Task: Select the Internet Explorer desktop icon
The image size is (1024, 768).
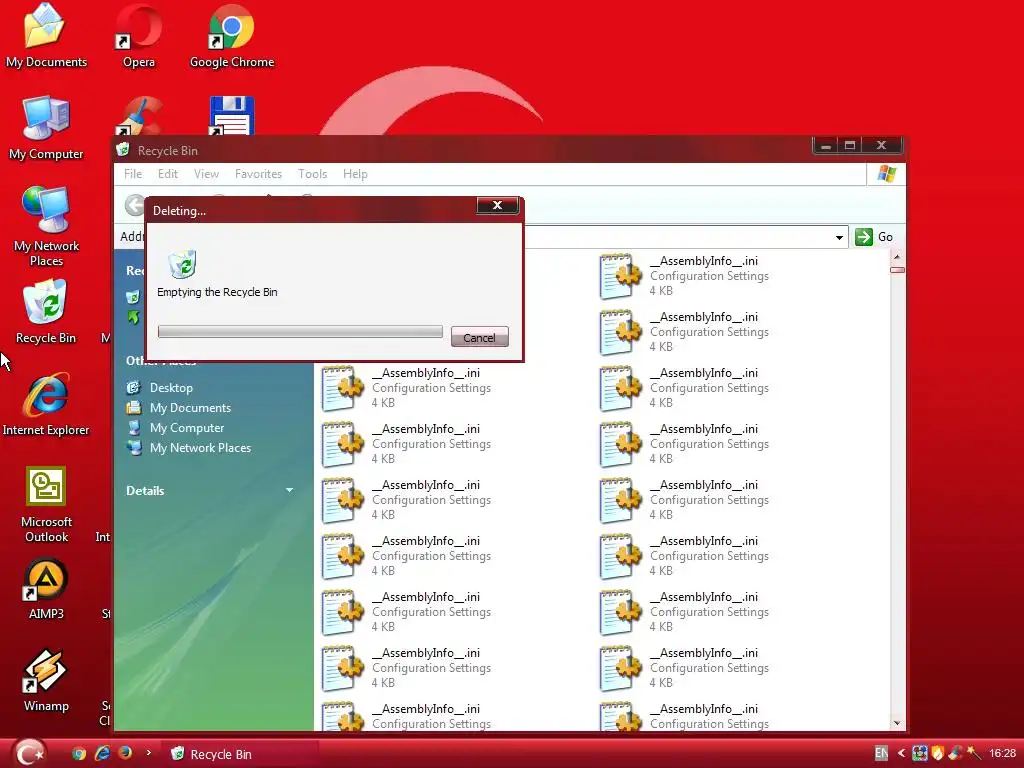Action: pos(46,404)
